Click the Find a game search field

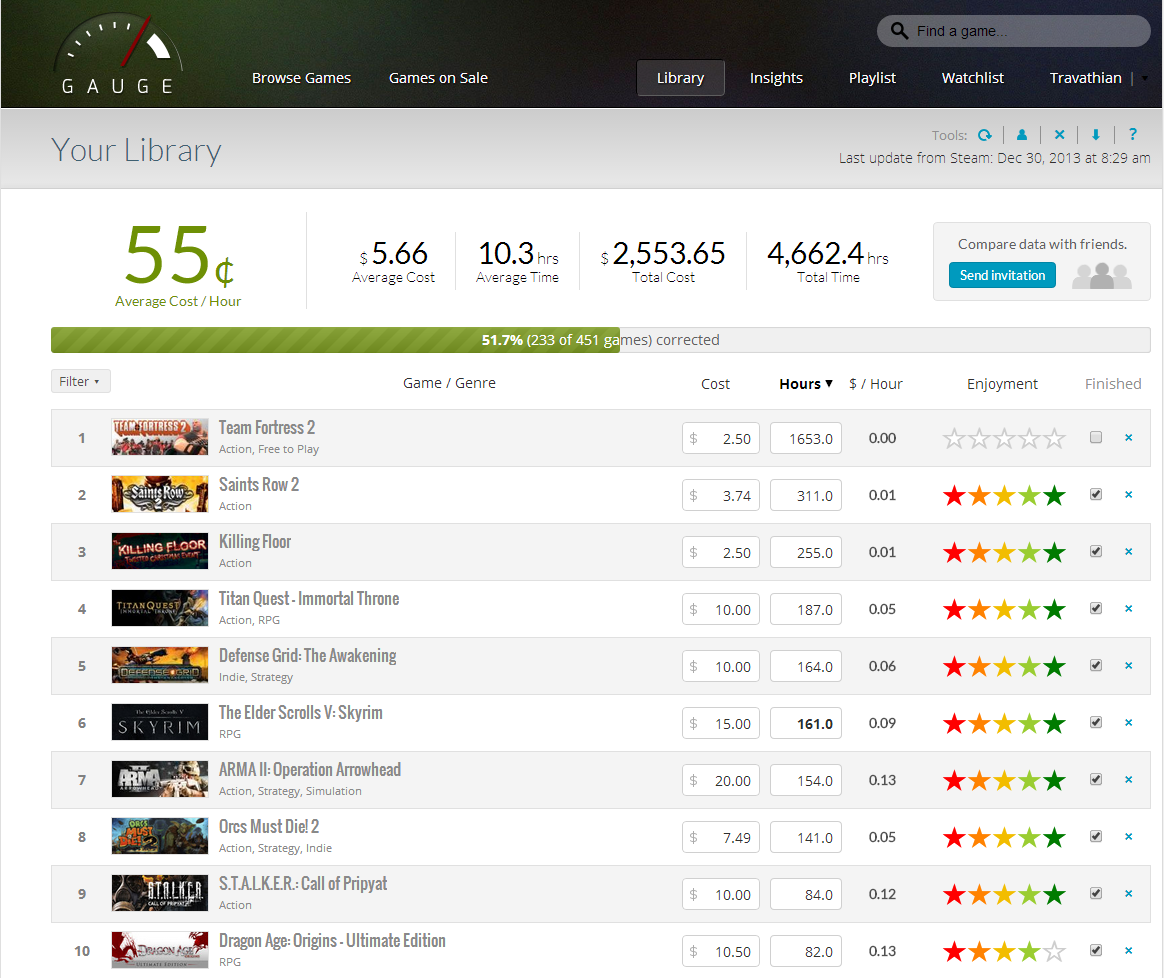point(1013,31)
